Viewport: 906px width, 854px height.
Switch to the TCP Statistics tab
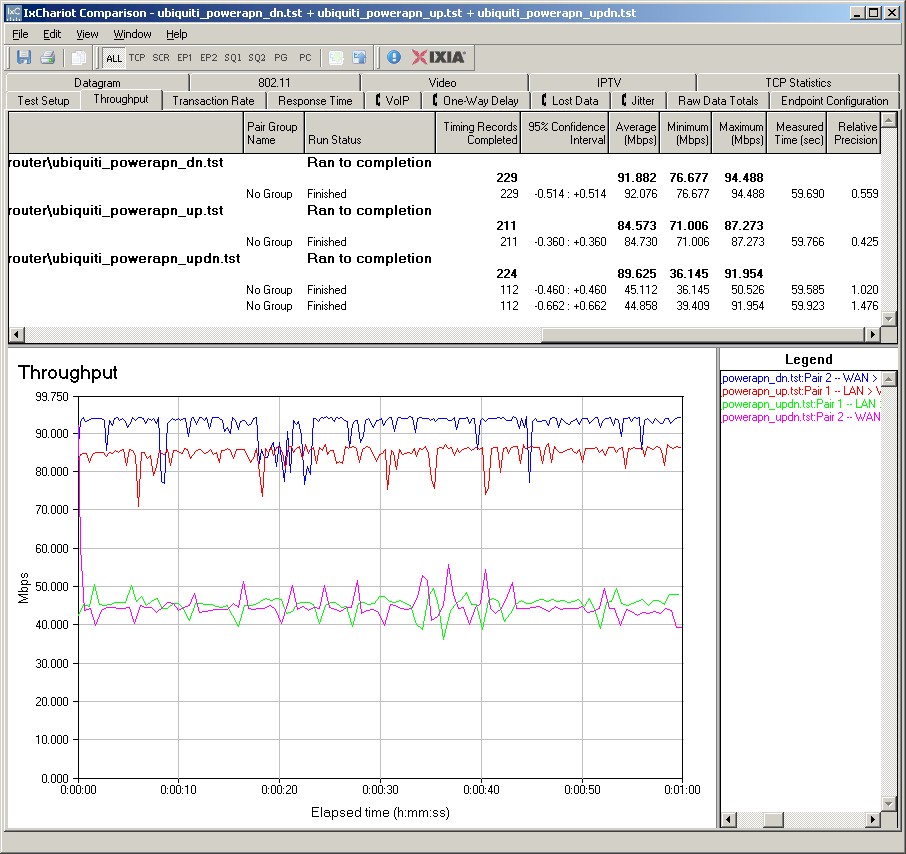point(798,83)
